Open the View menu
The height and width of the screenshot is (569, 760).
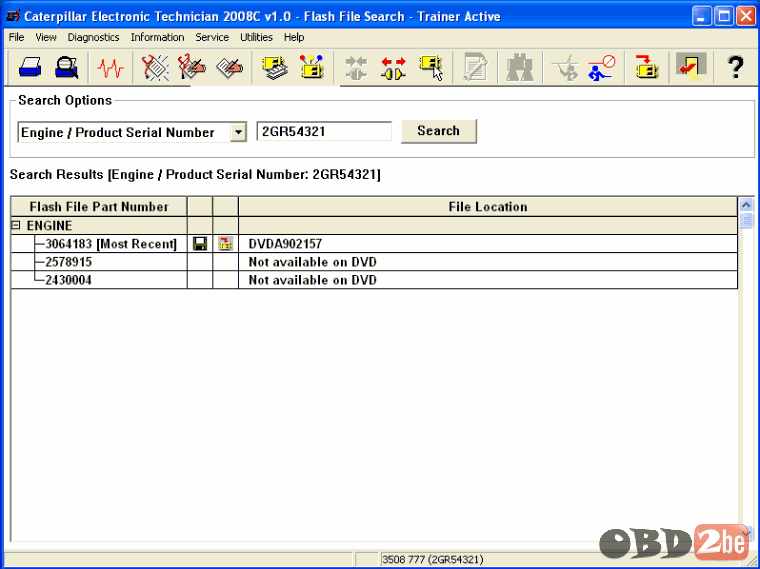[46, 37]
